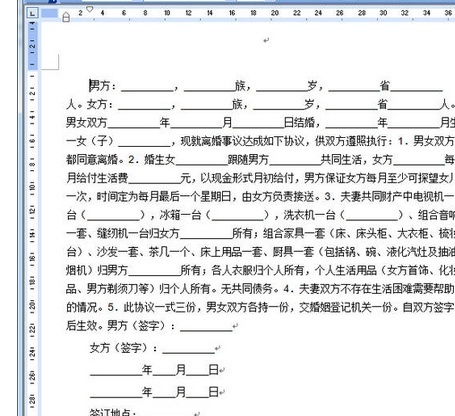455x416 pixels.
Task: Click the words '床上用品一套'
Action: 231,252
